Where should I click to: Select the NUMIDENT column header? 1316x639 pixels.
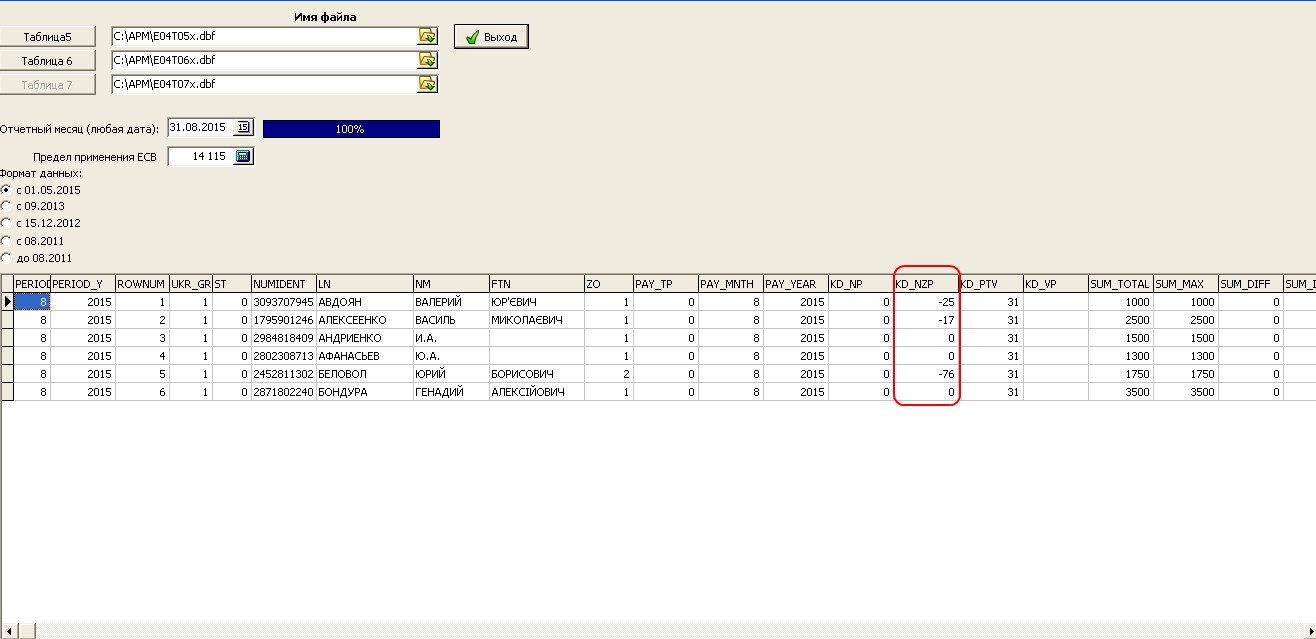tap(282, 284)
